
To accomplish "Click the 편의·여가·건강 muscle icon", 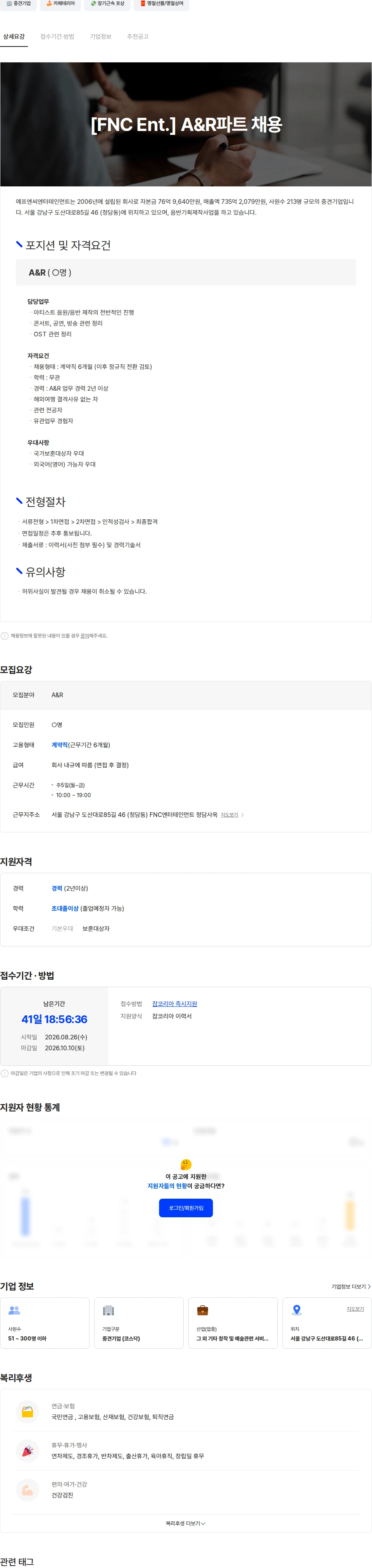I will click(x=28, y=1489).
